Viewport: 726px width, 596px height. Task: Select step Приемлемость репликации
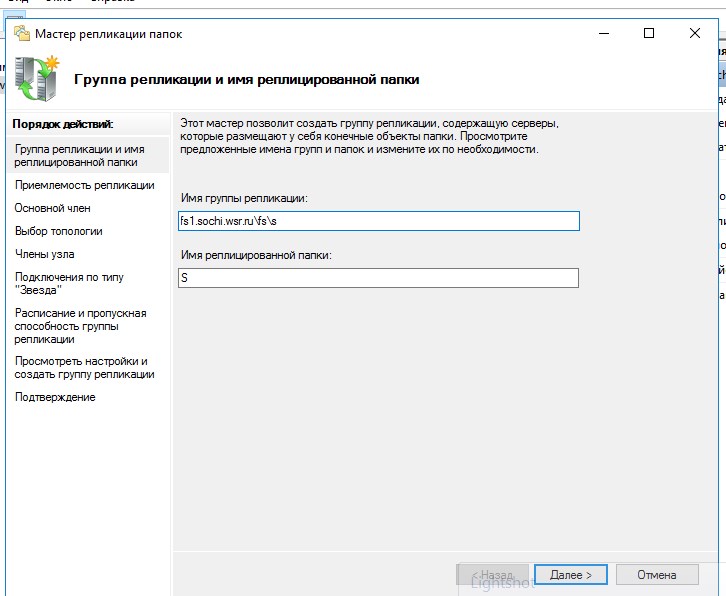85,185
